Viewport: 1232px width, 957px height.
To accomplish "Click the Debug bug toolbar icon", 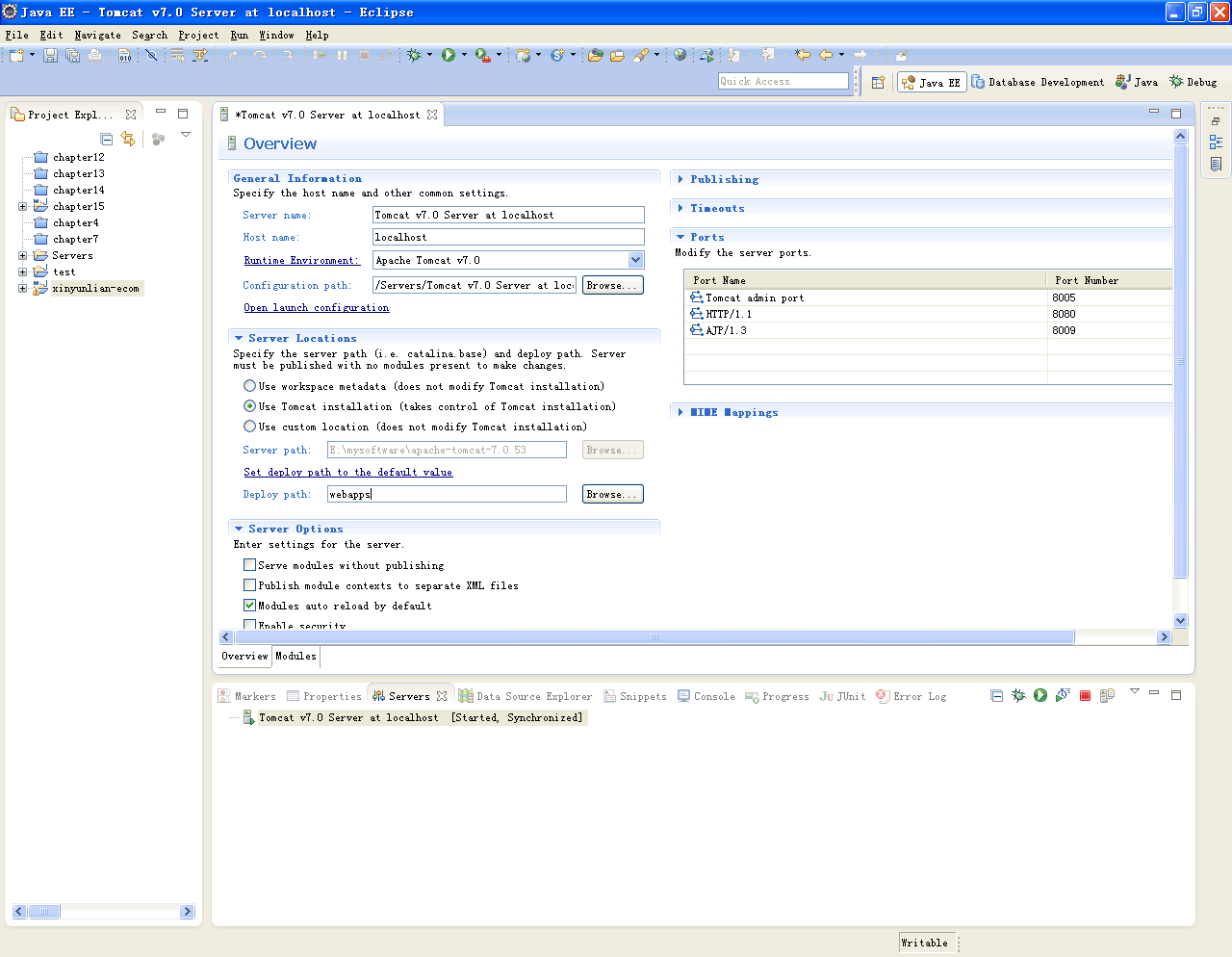I will coord(415,56).
